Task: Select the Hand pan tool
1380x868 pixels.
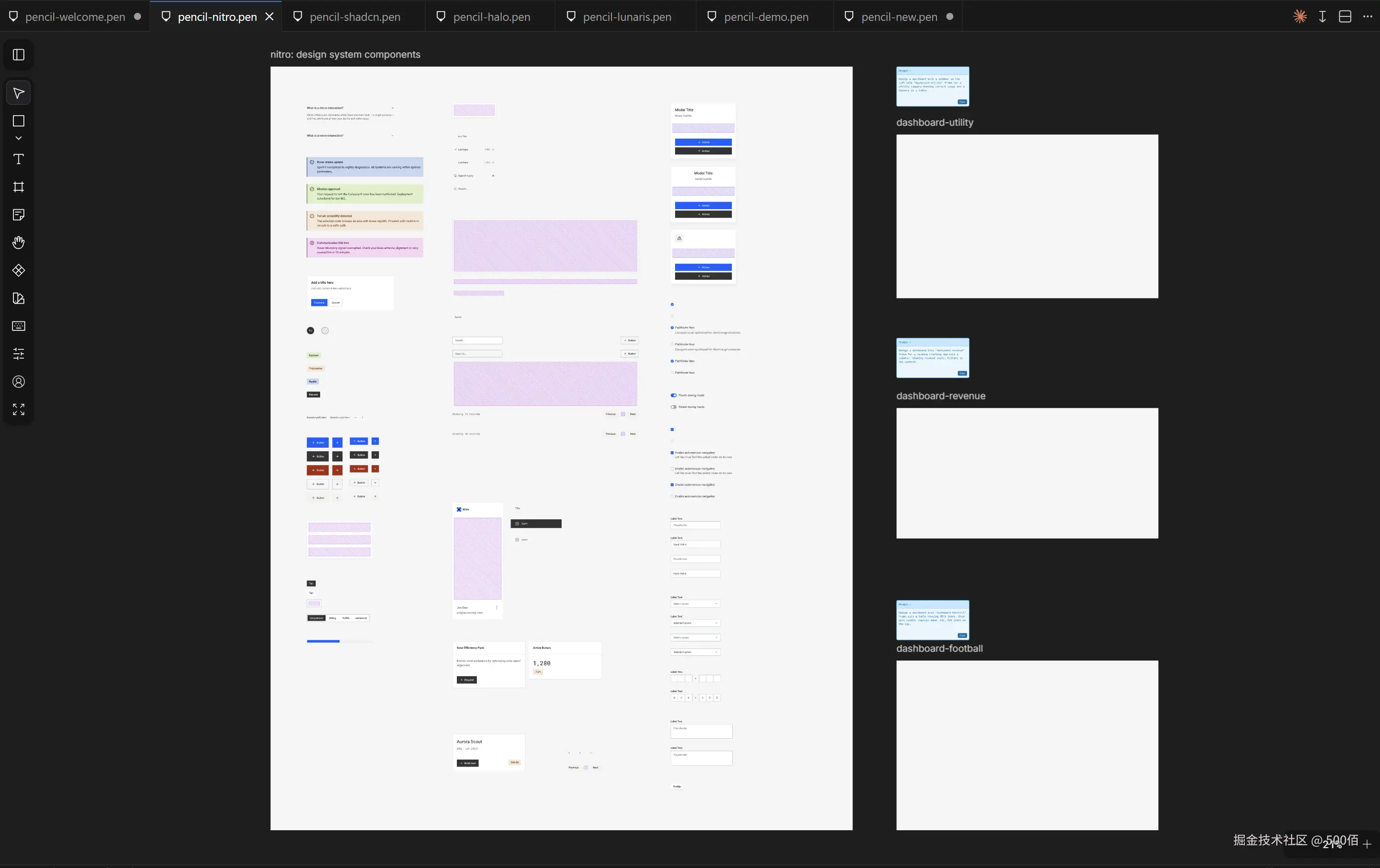Action: point(18,242)
